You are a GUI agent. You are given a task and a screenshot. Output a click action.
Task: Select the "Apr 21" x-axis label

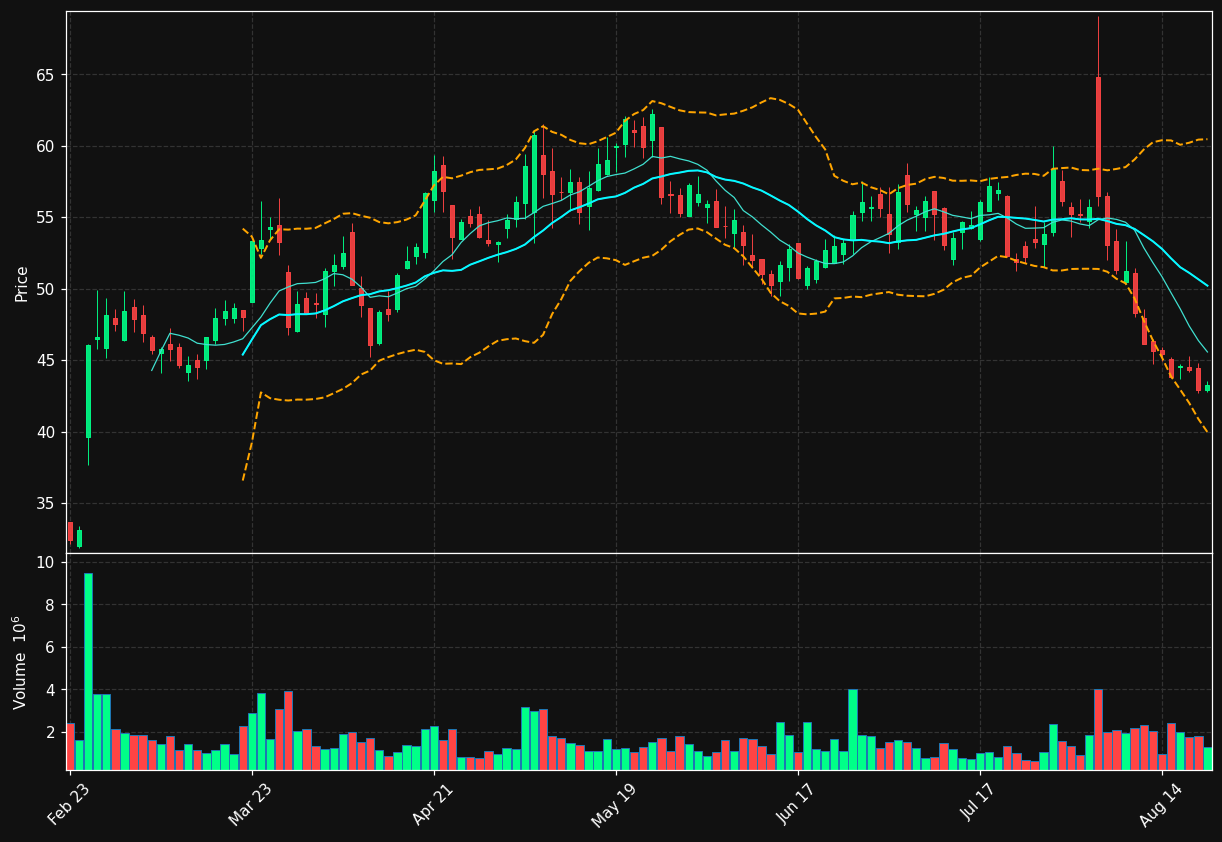(x=431, y=804)
